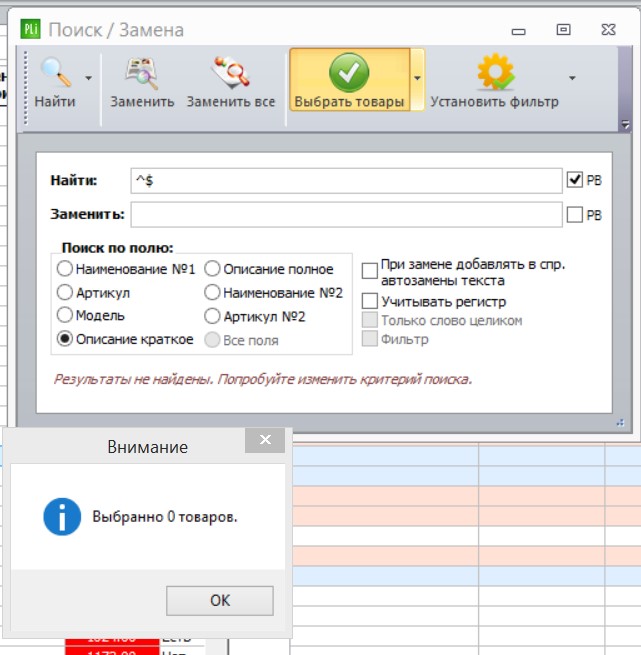Close the Внимание dialog with X
The image size is (641, 655).
[x=265, y=440]
